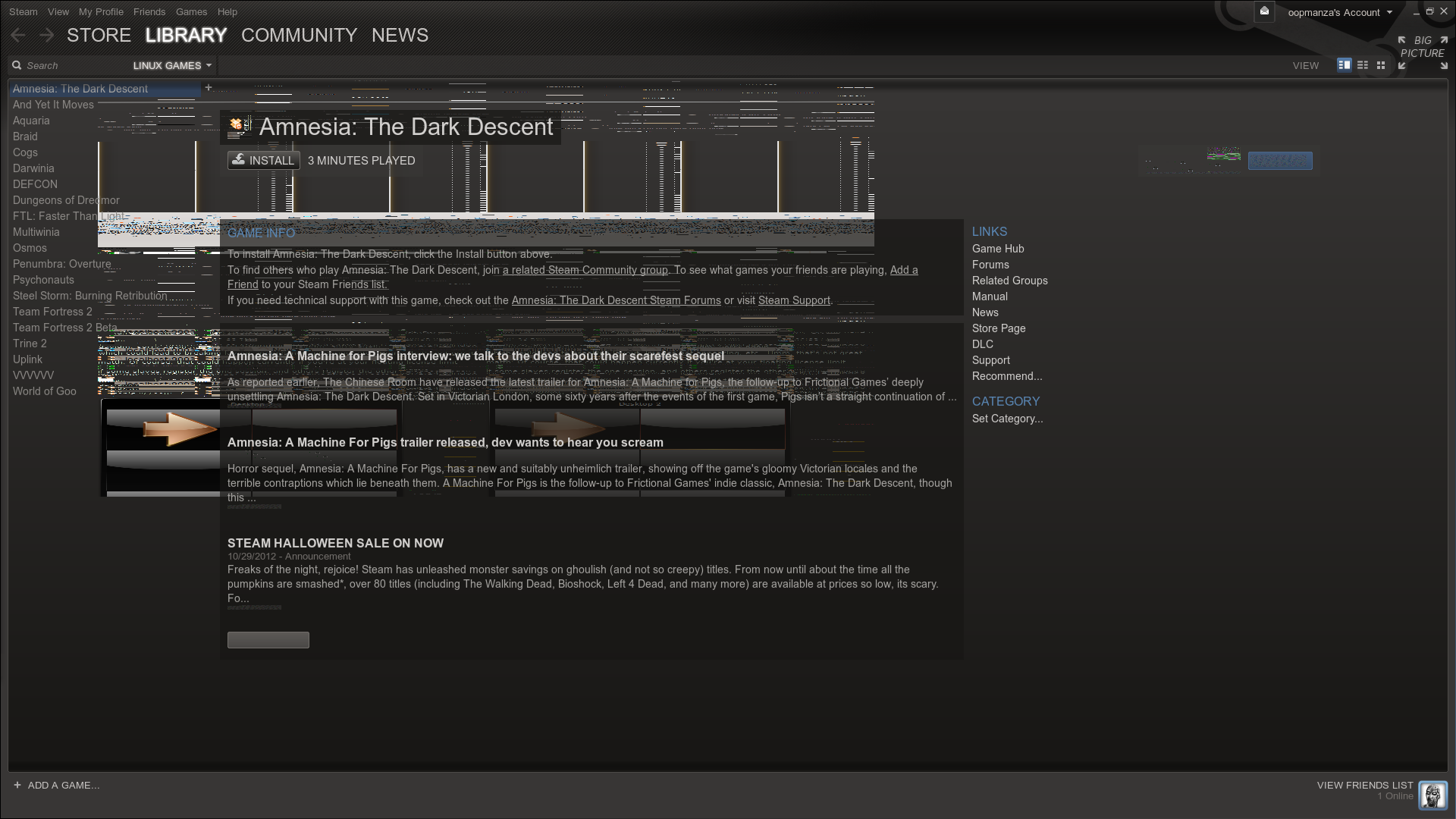Switch to the STORE tab
Viewport: 1456px width, 819px height.
coord(99,36)
